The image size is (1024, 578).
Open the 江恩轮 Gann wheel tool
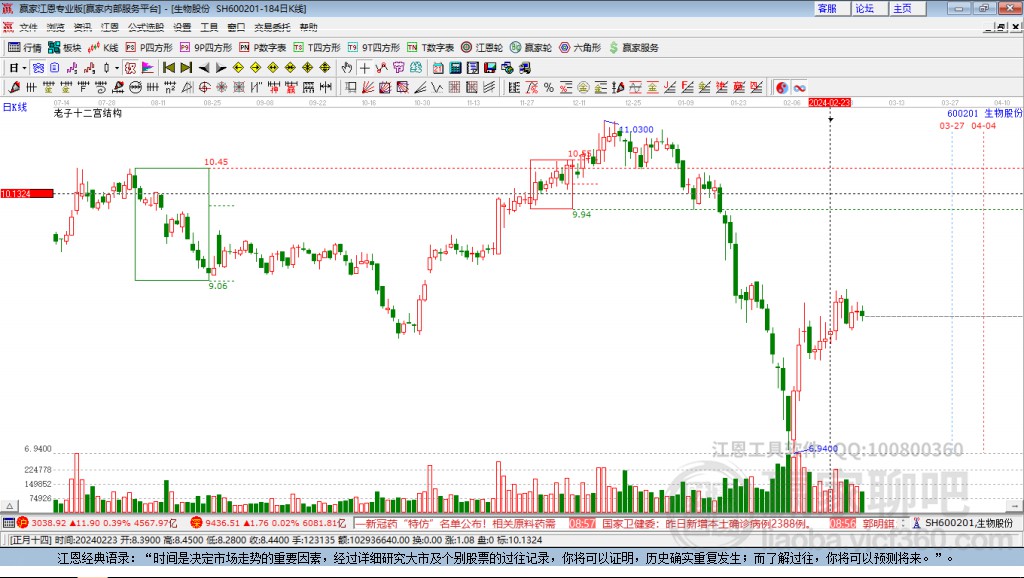[482, 48]
